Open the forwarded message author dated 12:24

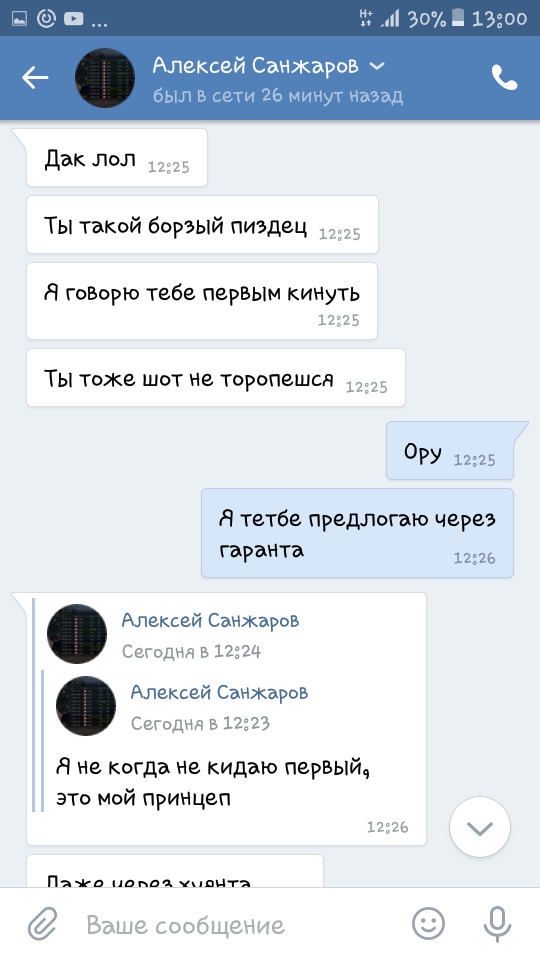[210, 620]
